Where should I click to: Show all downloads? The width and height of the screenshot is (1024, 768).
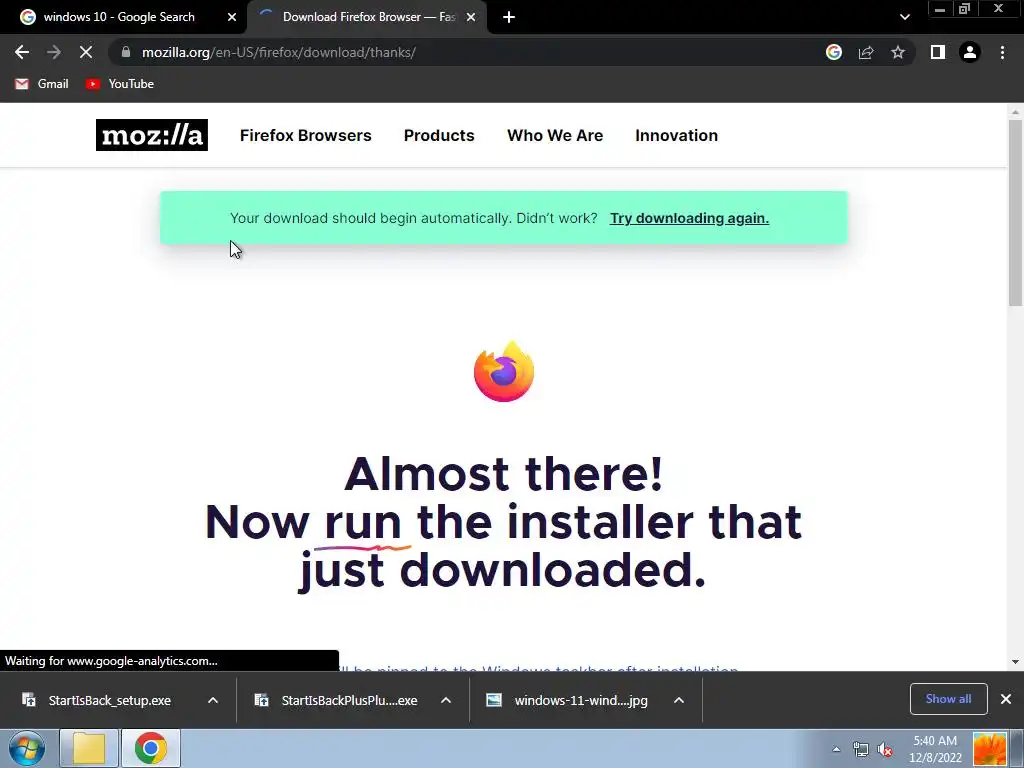[948, 699]
